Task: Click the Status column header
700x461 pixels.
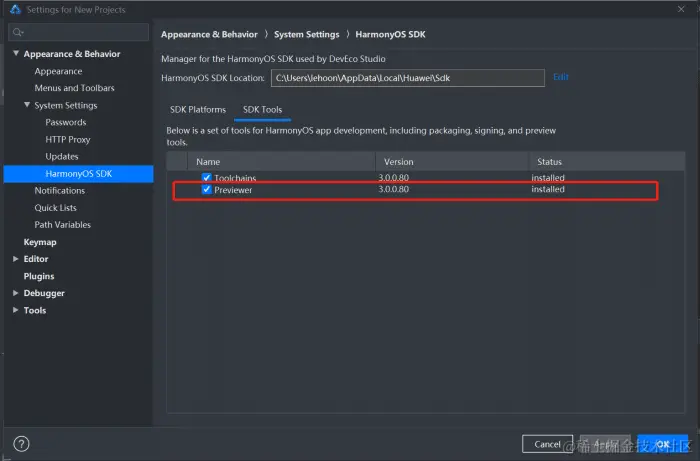Action: [x=607, y=162]
